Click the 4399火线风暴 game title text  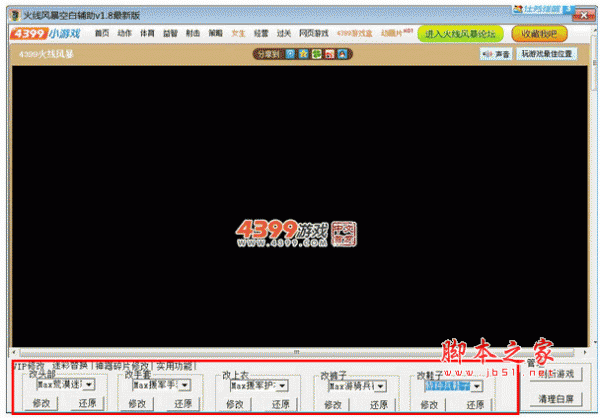(46, 54)
